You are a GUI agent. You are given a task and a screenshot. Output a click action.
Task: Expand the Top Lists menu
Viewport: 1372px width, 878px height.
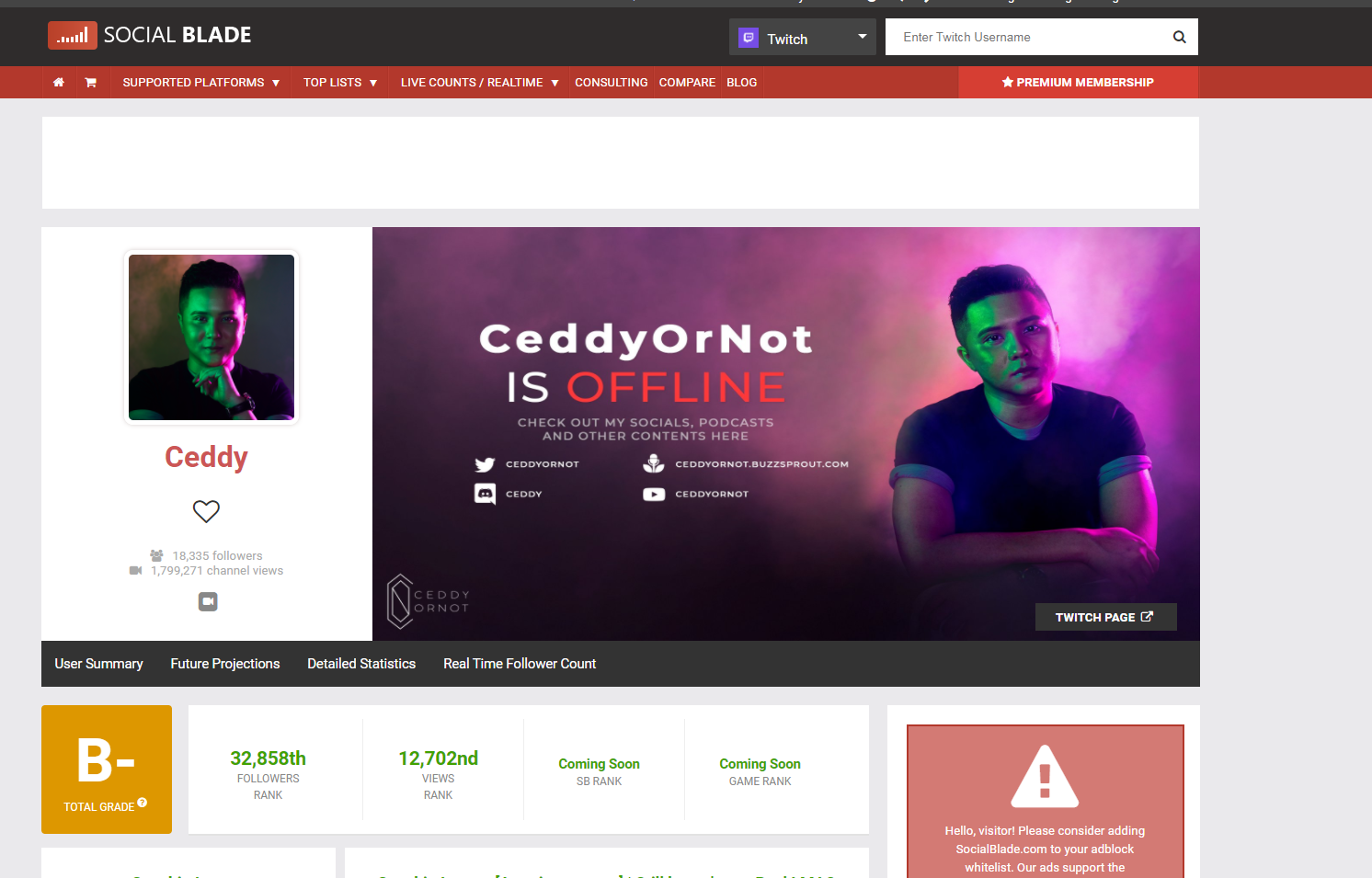340,83
